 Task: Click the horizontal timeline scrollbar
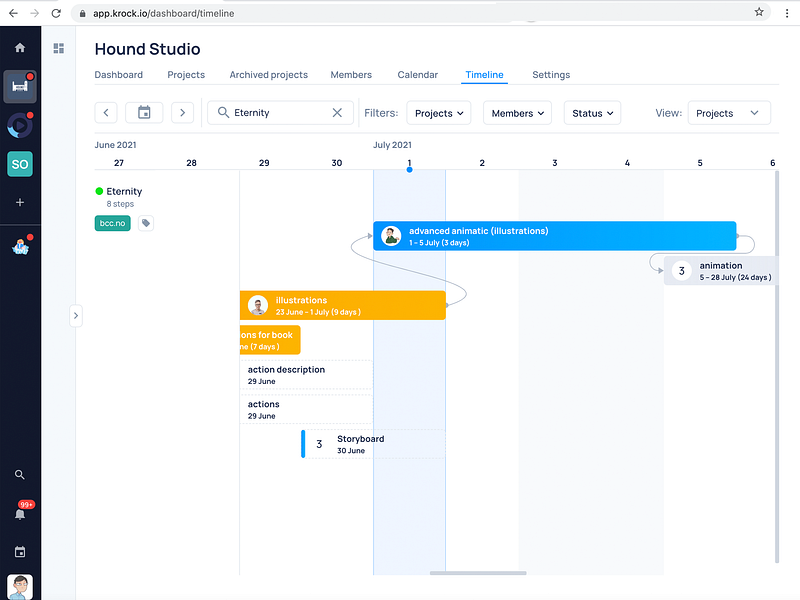tap(478, 573)
